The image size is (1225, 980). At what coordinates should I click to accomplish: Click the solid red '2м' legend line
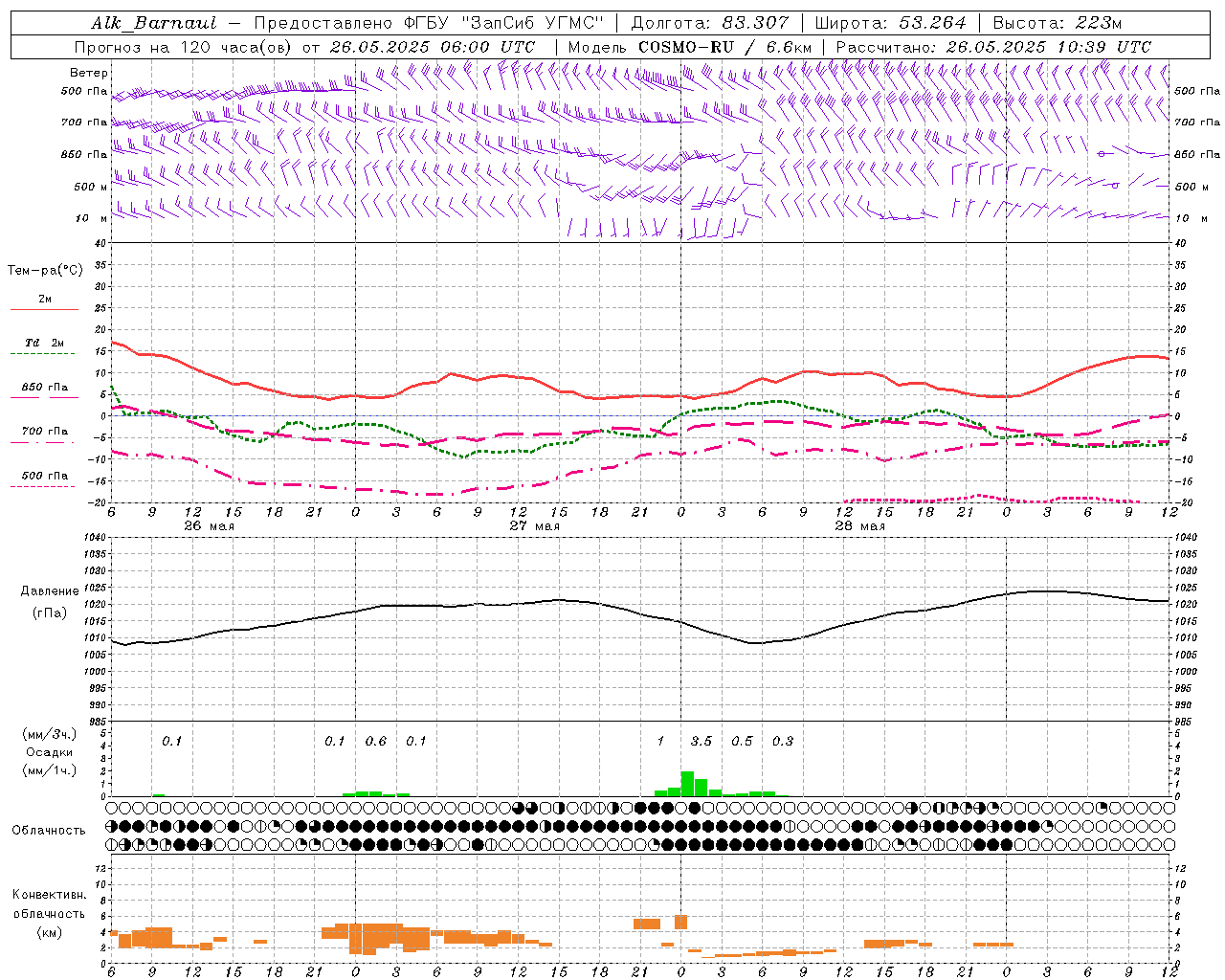(x=44, y=310)
